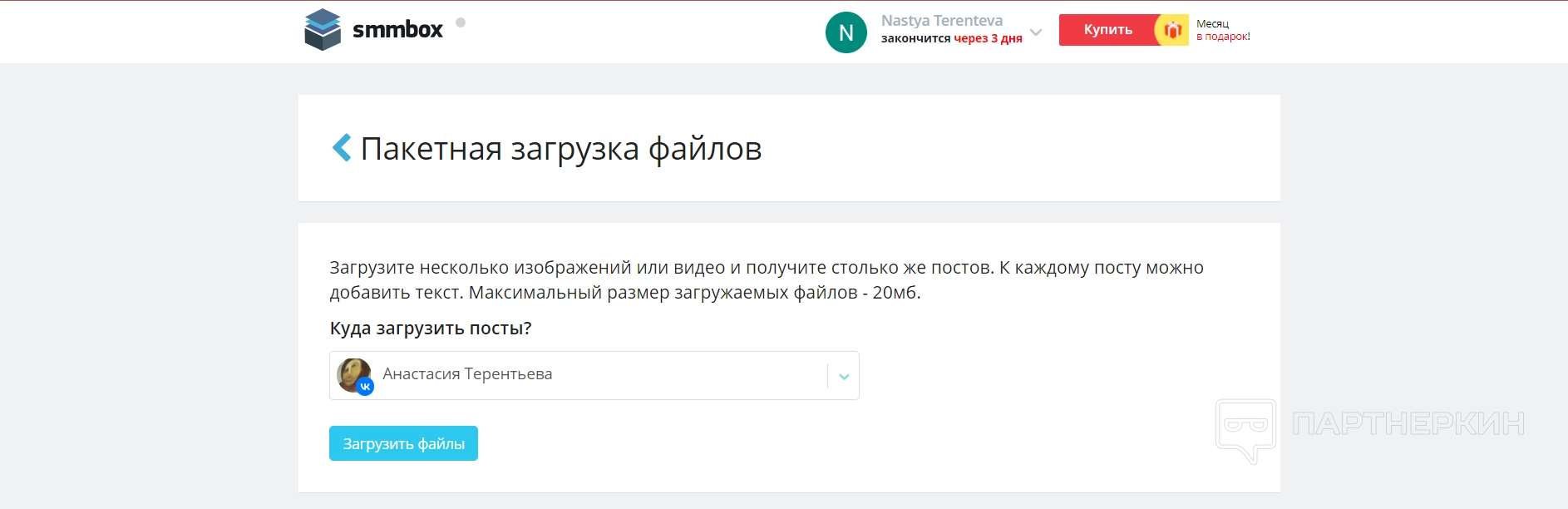Click the back arrow beside the page title
This screenshot has width=1568, height=509.
(x=342, y=148)
